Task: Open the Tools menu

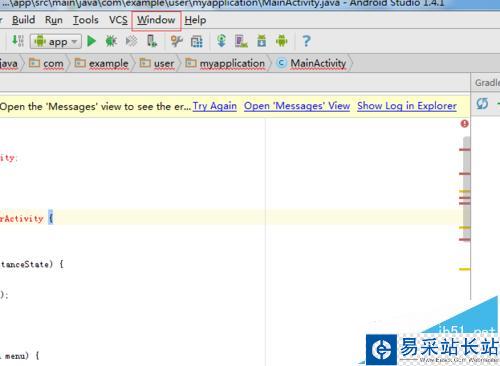Action: (x=86, y=20)
